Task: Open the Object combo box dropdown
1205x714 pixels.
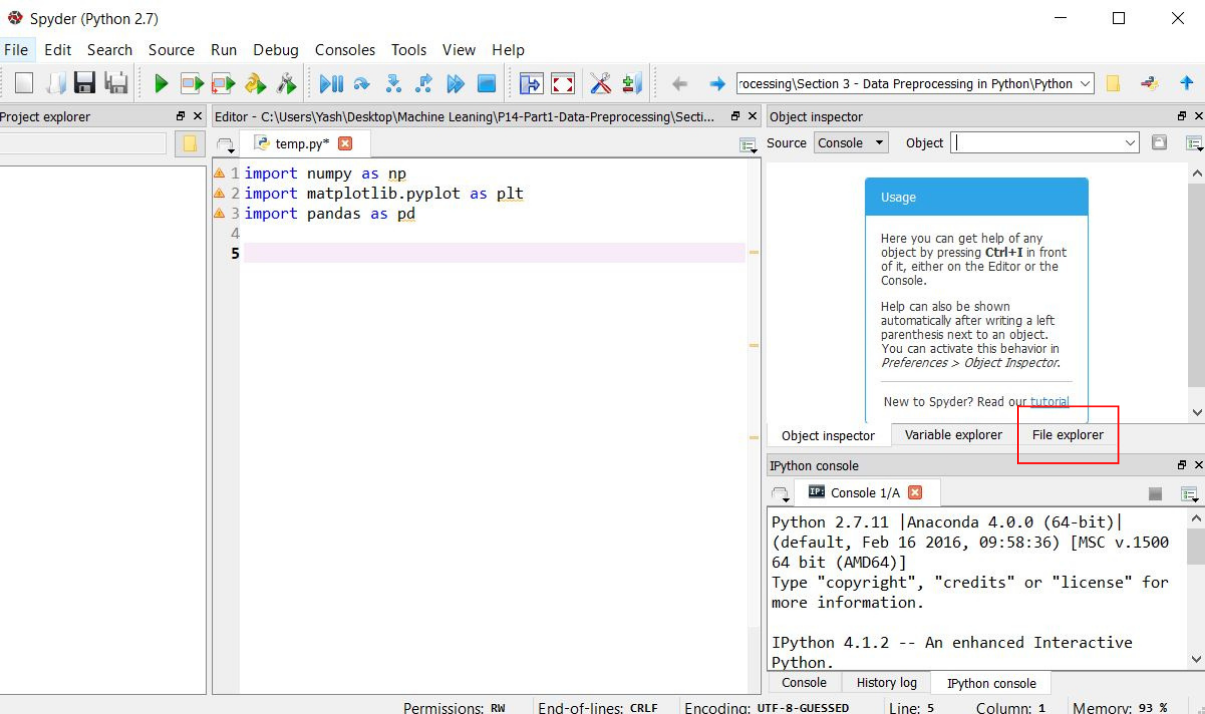Action: [1131, 143]
